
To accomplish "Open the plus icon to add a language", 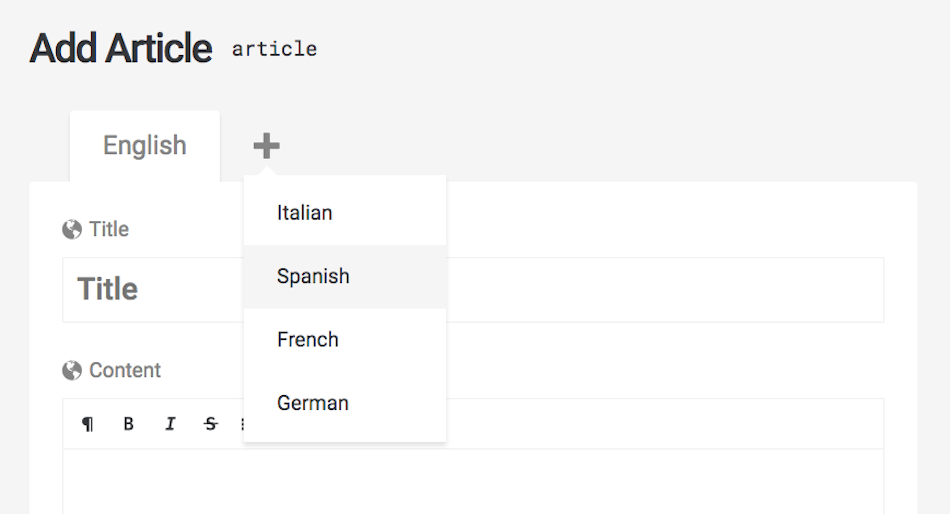I will click(x=266, y=145).
